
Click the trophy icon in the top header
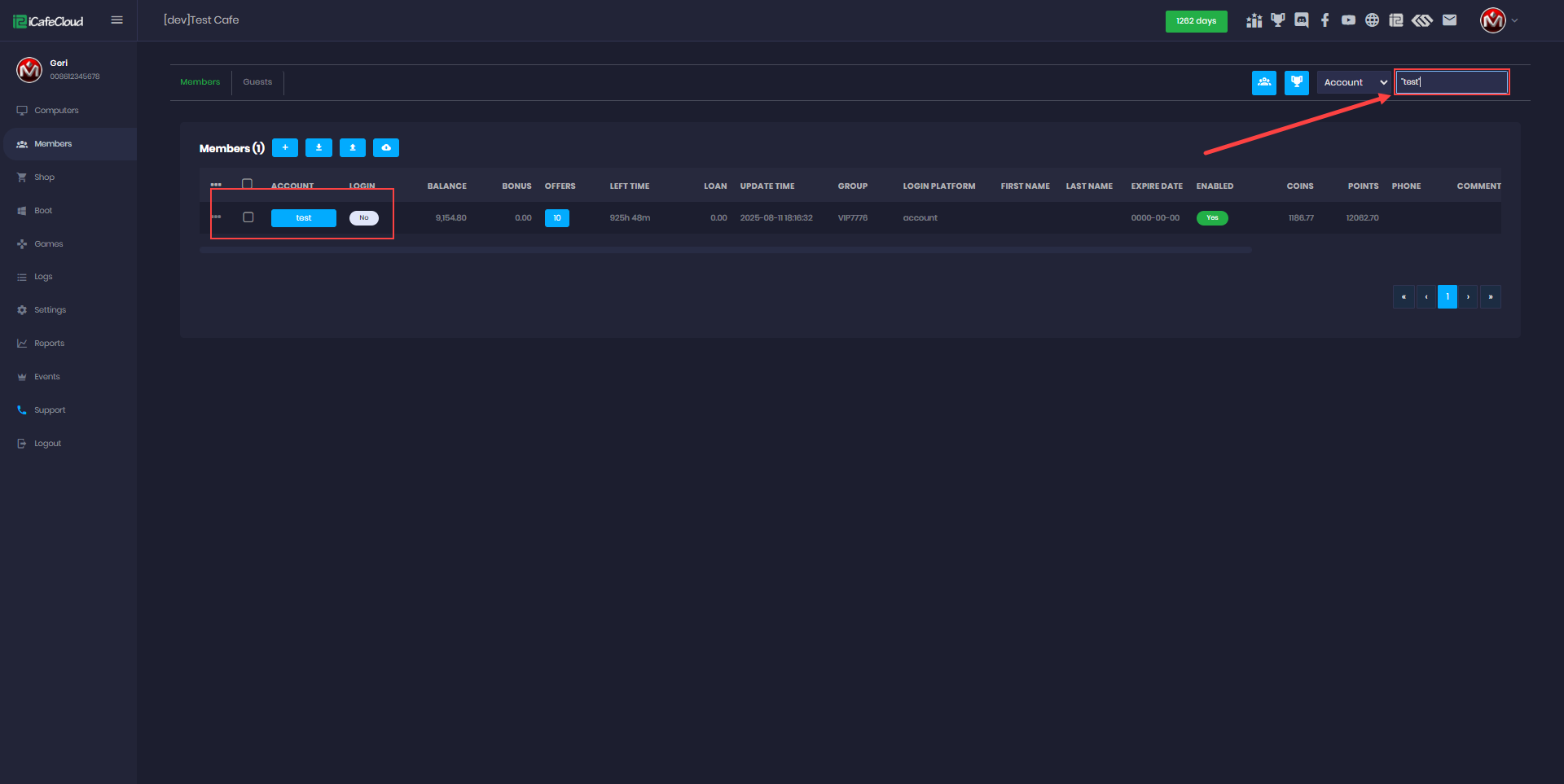(x=1277, y=20)
